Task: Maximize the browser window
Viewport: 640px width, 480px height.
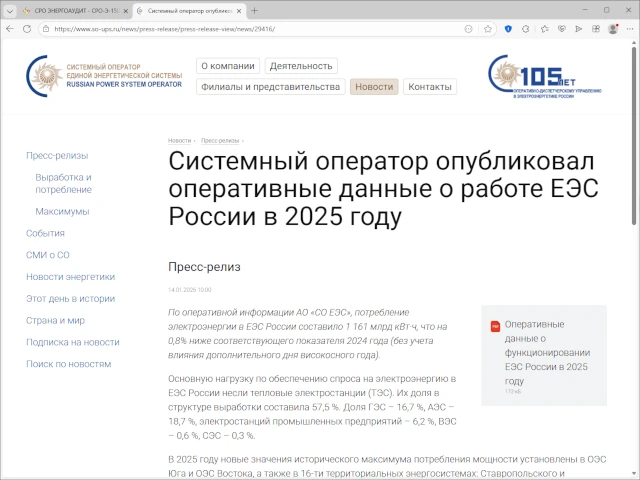Action: 607,10
